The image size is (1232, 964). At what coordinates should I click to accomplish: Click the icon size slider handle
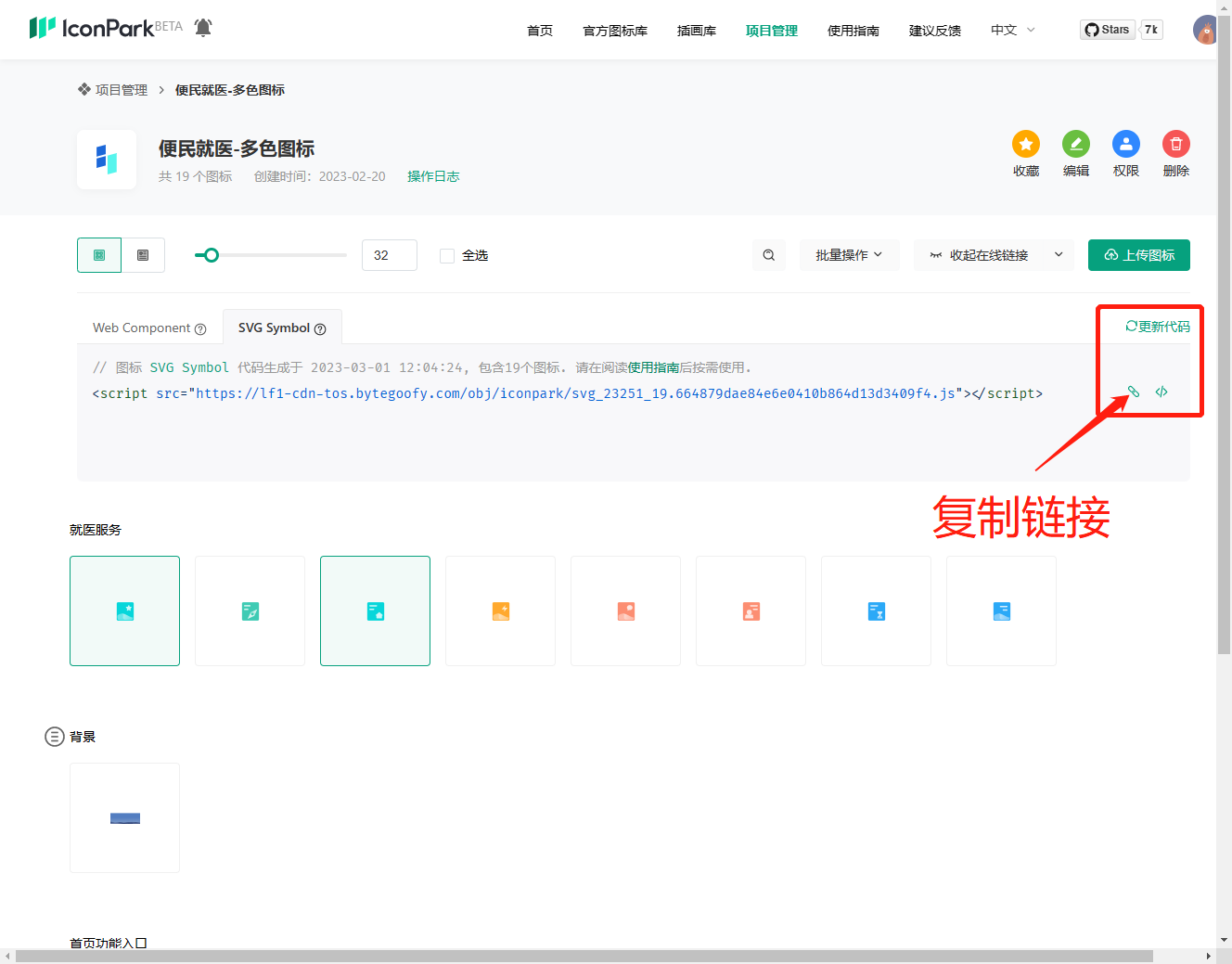[x=212, y=255]
